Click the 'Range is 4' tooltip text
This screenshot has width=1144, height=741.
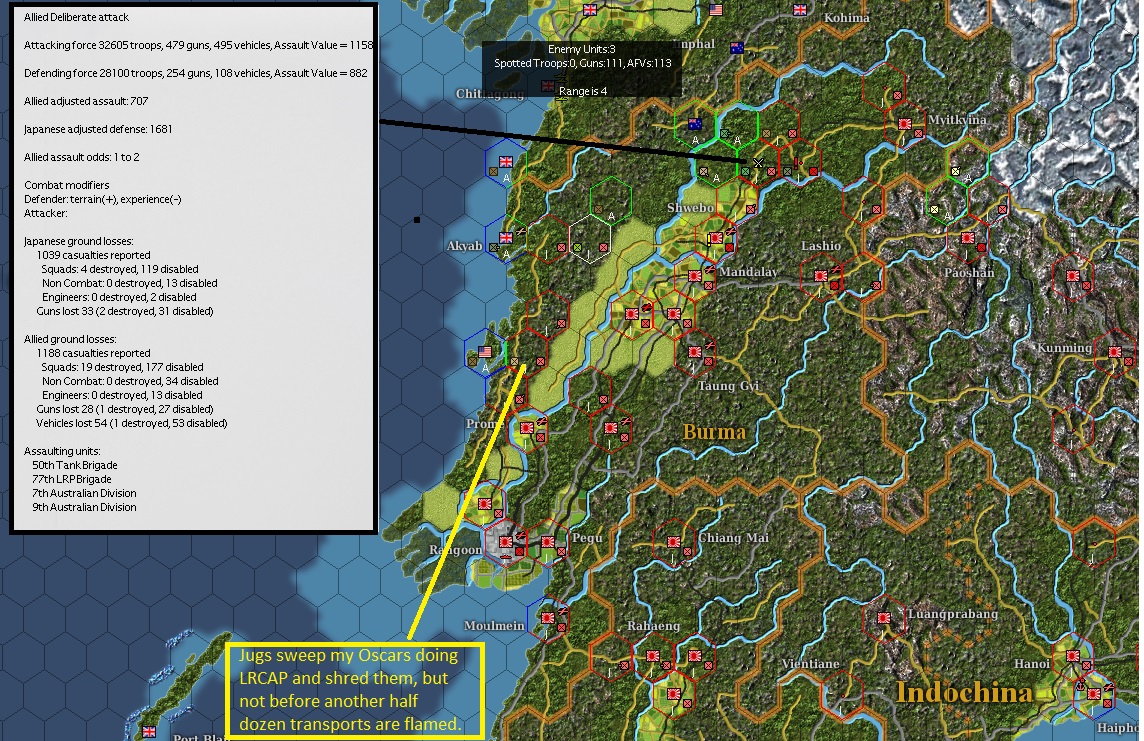583,91
